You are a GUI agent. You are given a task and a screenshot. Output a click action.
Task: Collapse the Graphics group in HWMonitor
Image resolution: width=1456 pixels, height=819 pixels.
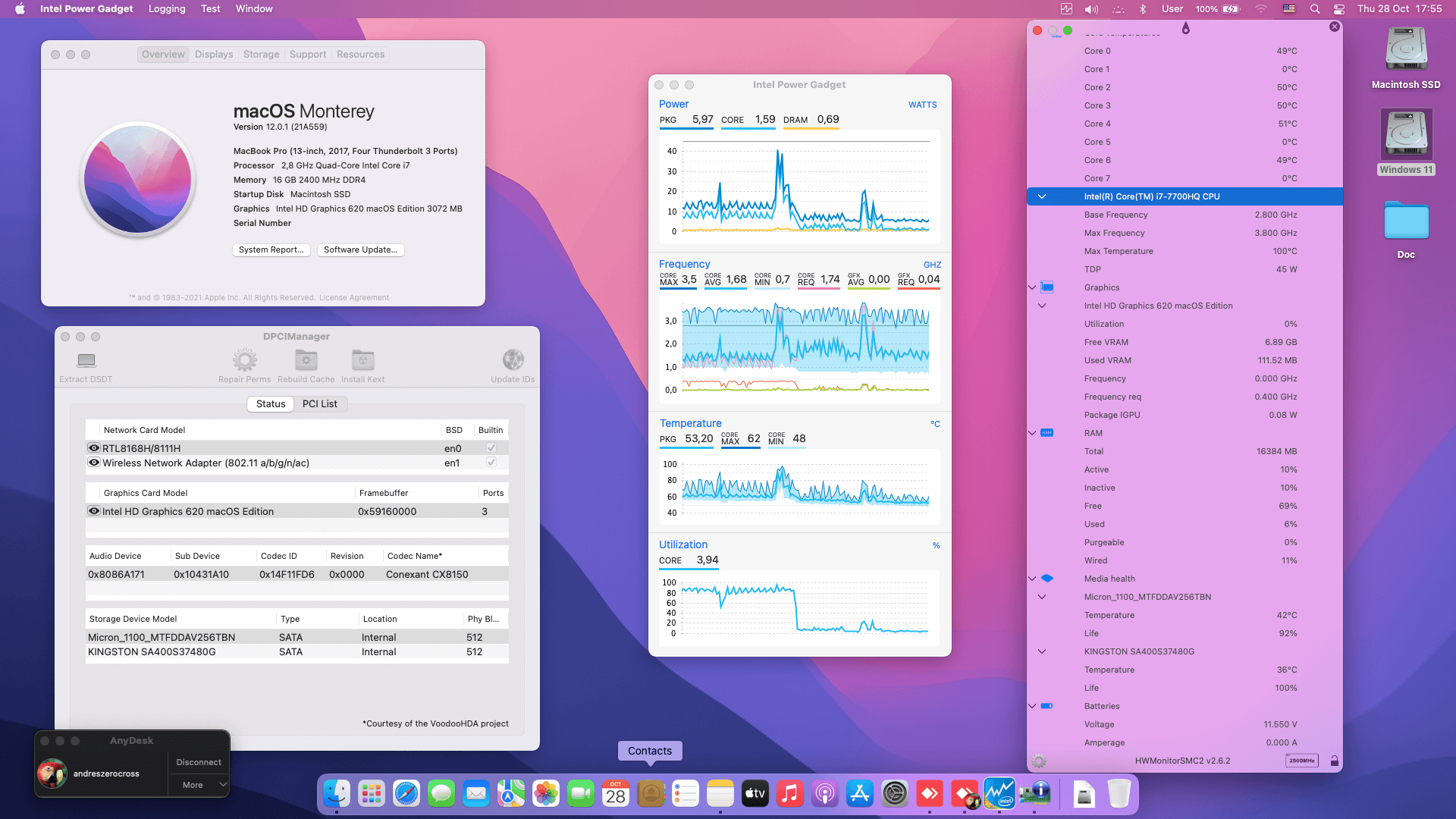1032,287
